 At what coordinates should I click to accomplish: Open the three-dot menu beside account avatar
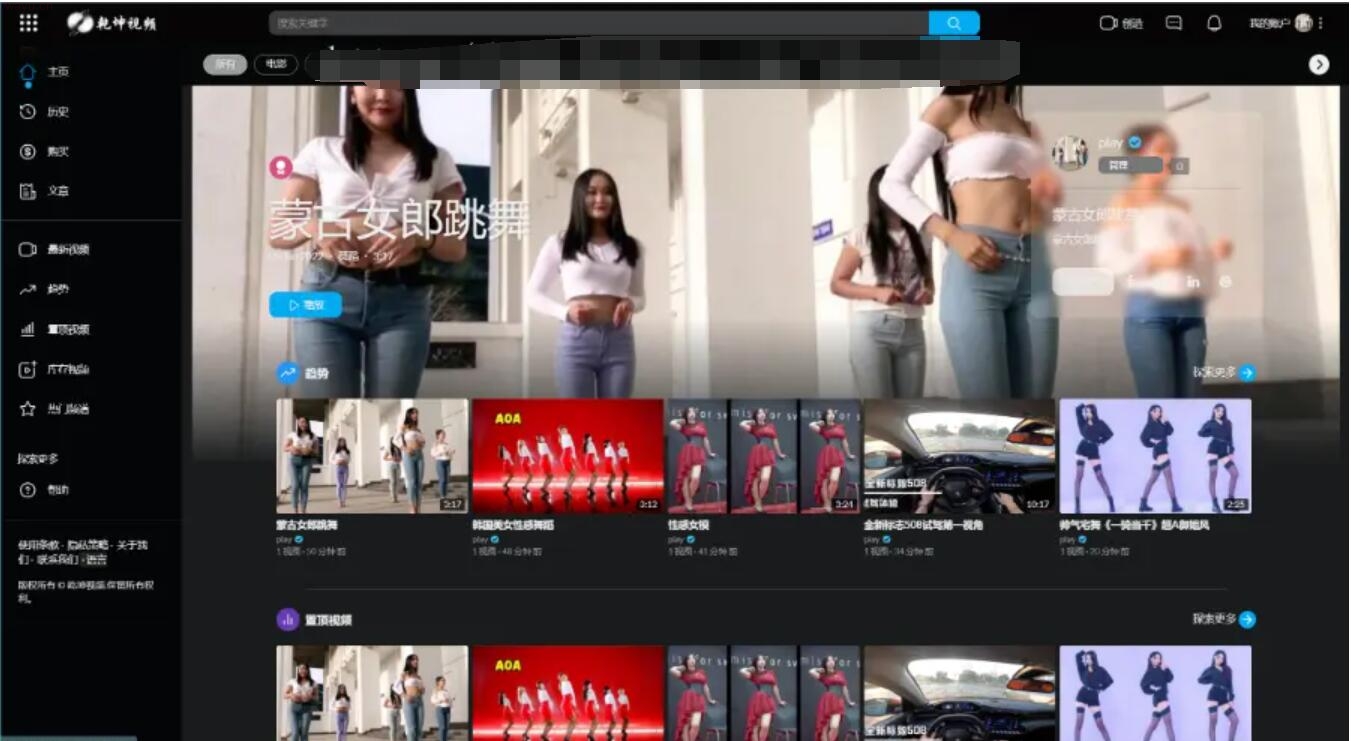[1321, 23]
